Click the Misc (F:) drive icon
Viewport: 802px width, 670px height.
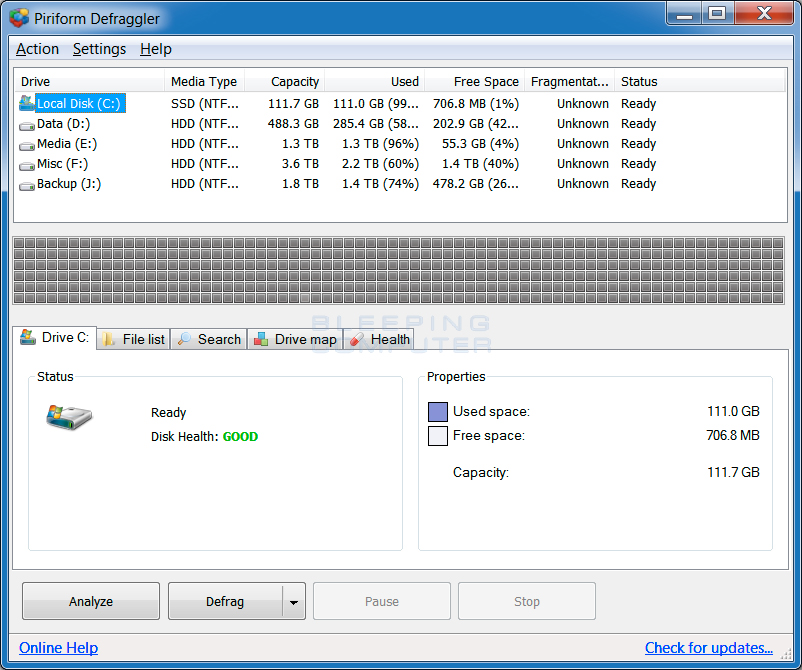pyautogui.click(x=27, y=164)
